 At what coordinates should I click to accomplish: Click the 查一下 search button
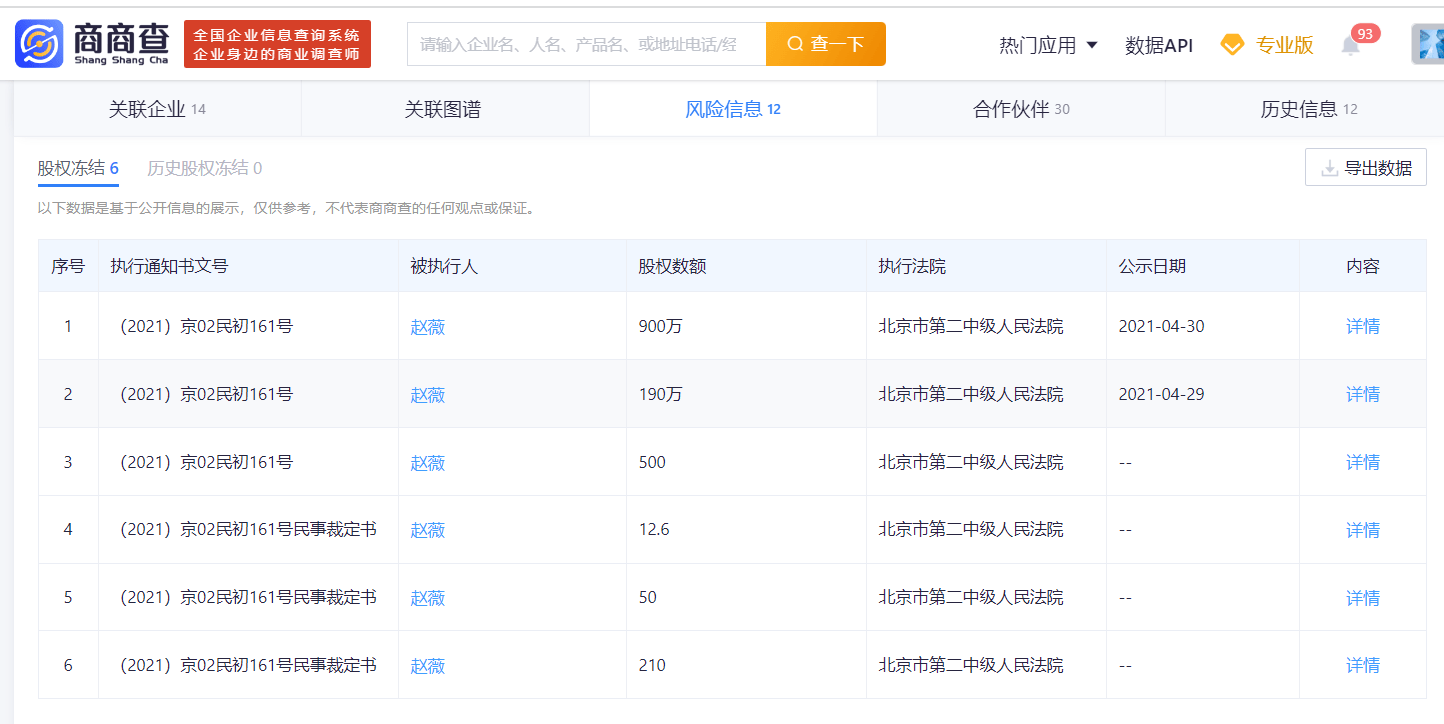coord(826,43)
